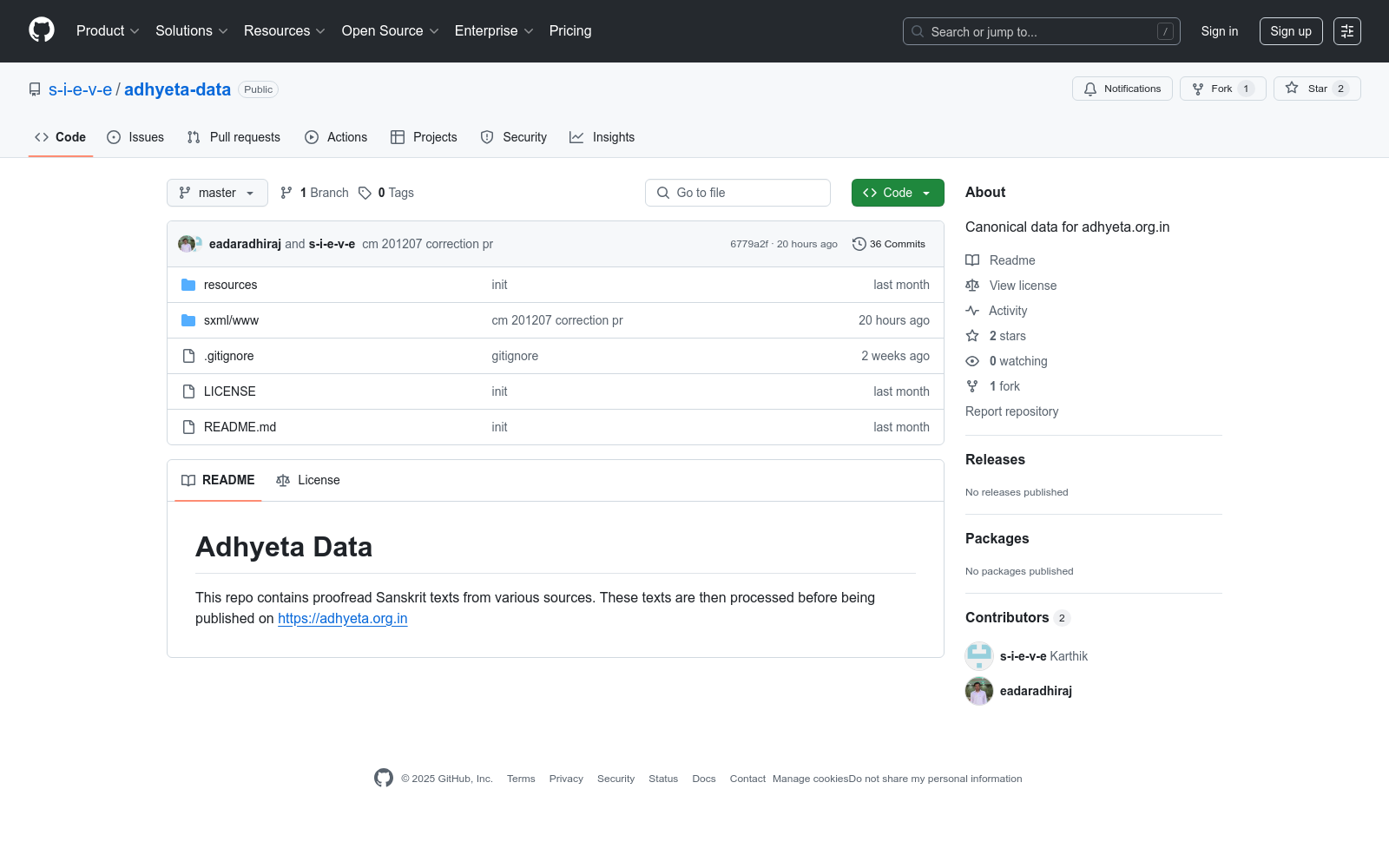Click eadaradhiraj contributor avatar
Image resolution: width=1389 pixels, height=868 pixels.
pyautogui.click(x=979, y=691)
